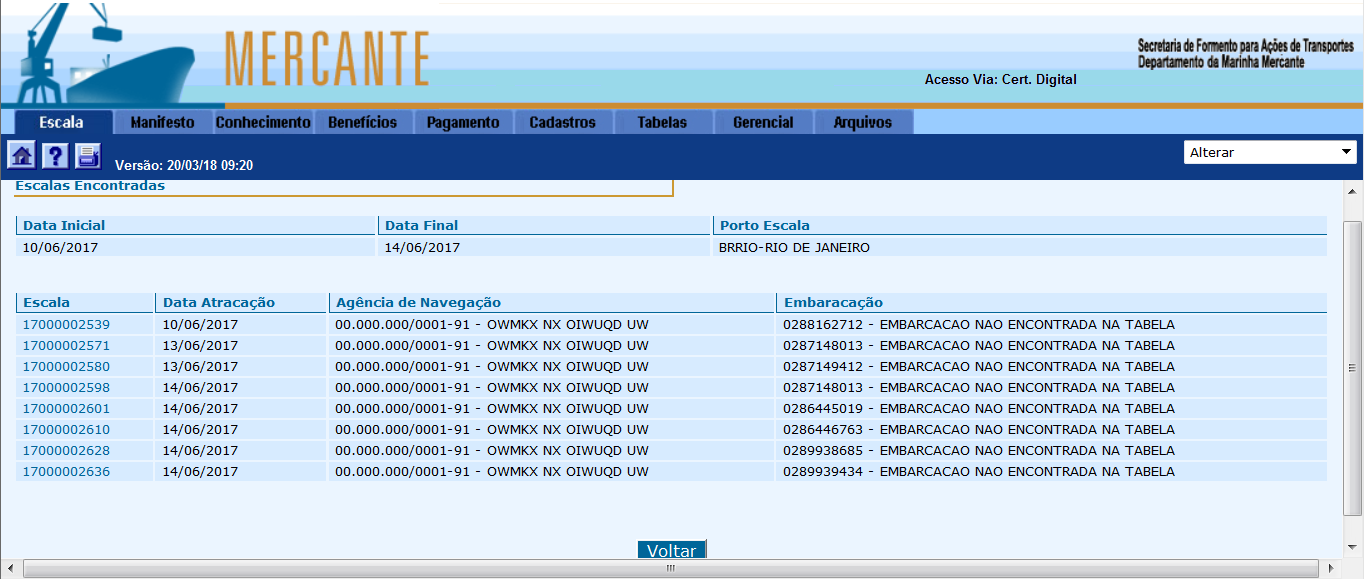Open the Help question mark icon
This screenshot has height=579, width=1365.
click(56, 156)
